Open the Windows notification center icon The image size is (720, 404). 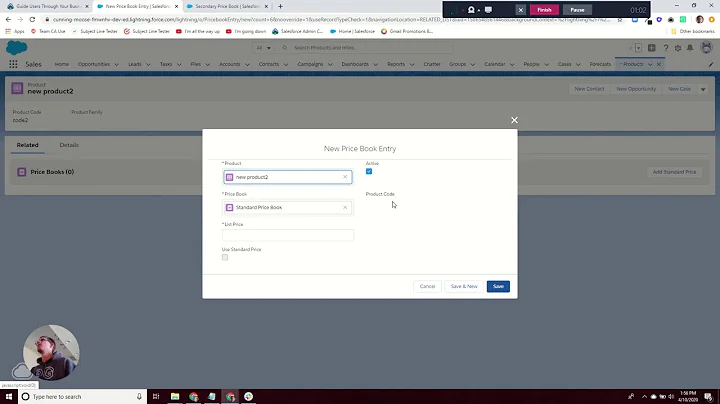tap(709, 396)
